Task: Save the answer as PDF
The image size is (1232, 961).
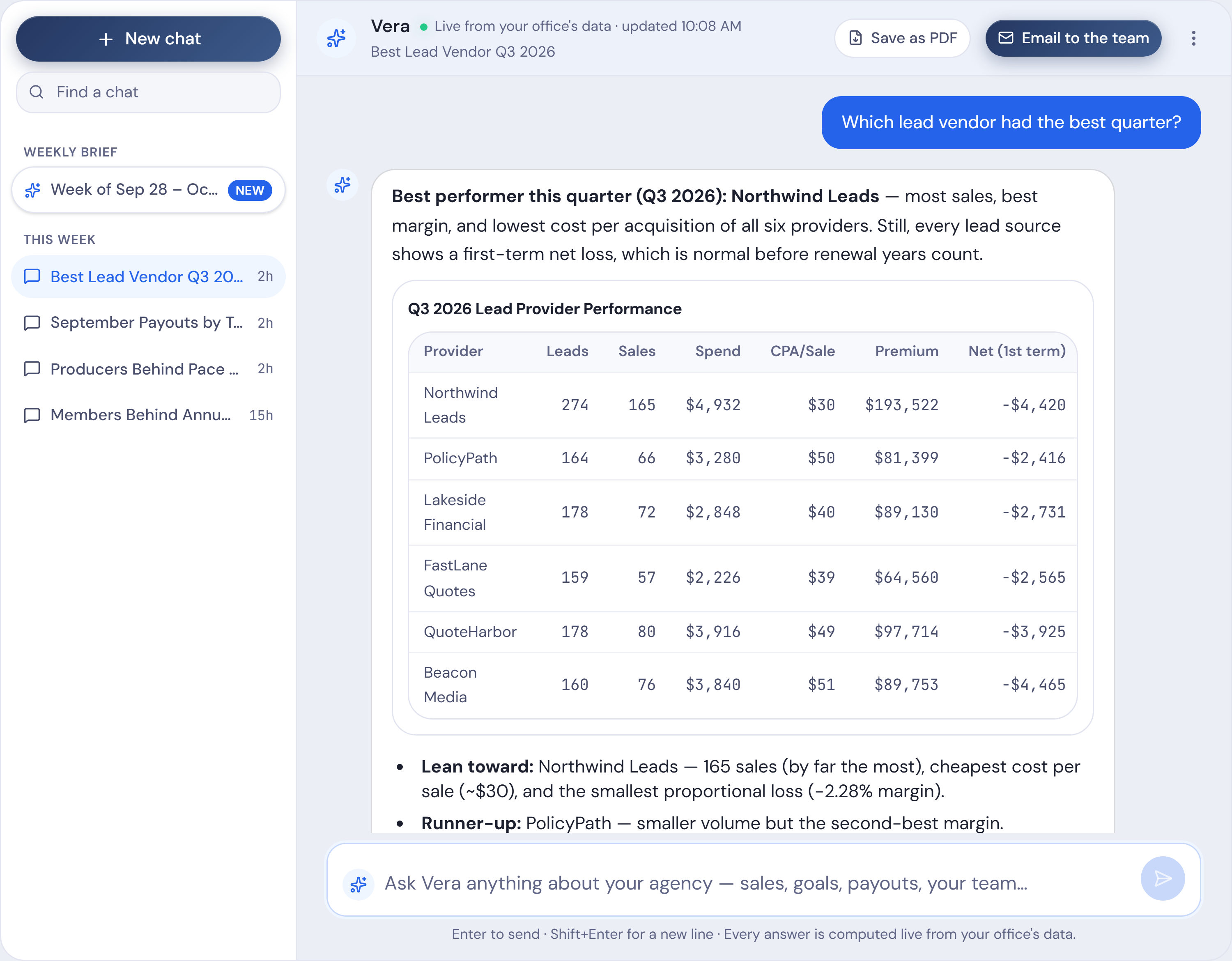Action: (902, 38)
